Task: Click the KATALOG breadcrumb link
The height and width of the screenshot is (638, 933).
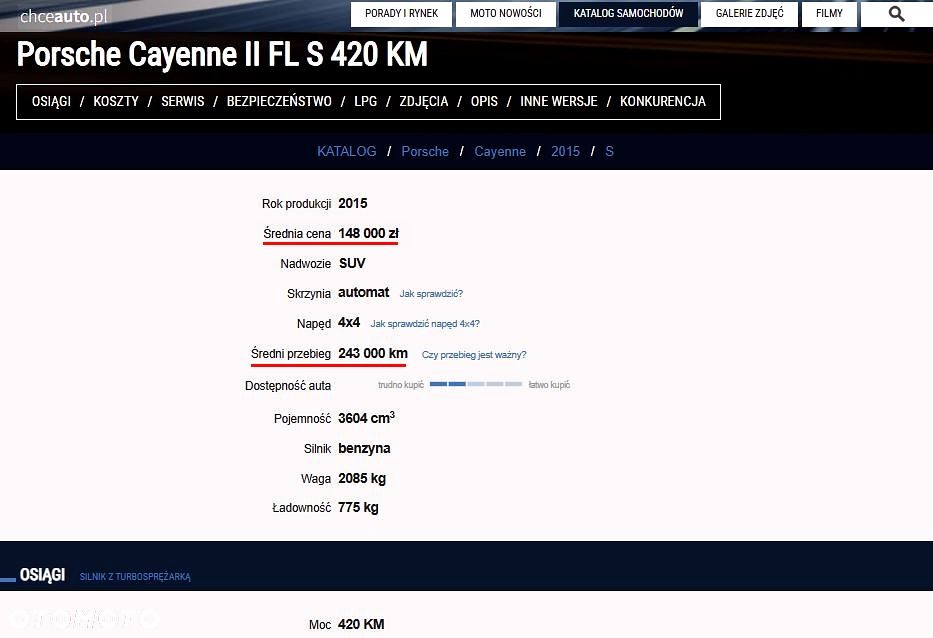Action: tap(347, 151)
